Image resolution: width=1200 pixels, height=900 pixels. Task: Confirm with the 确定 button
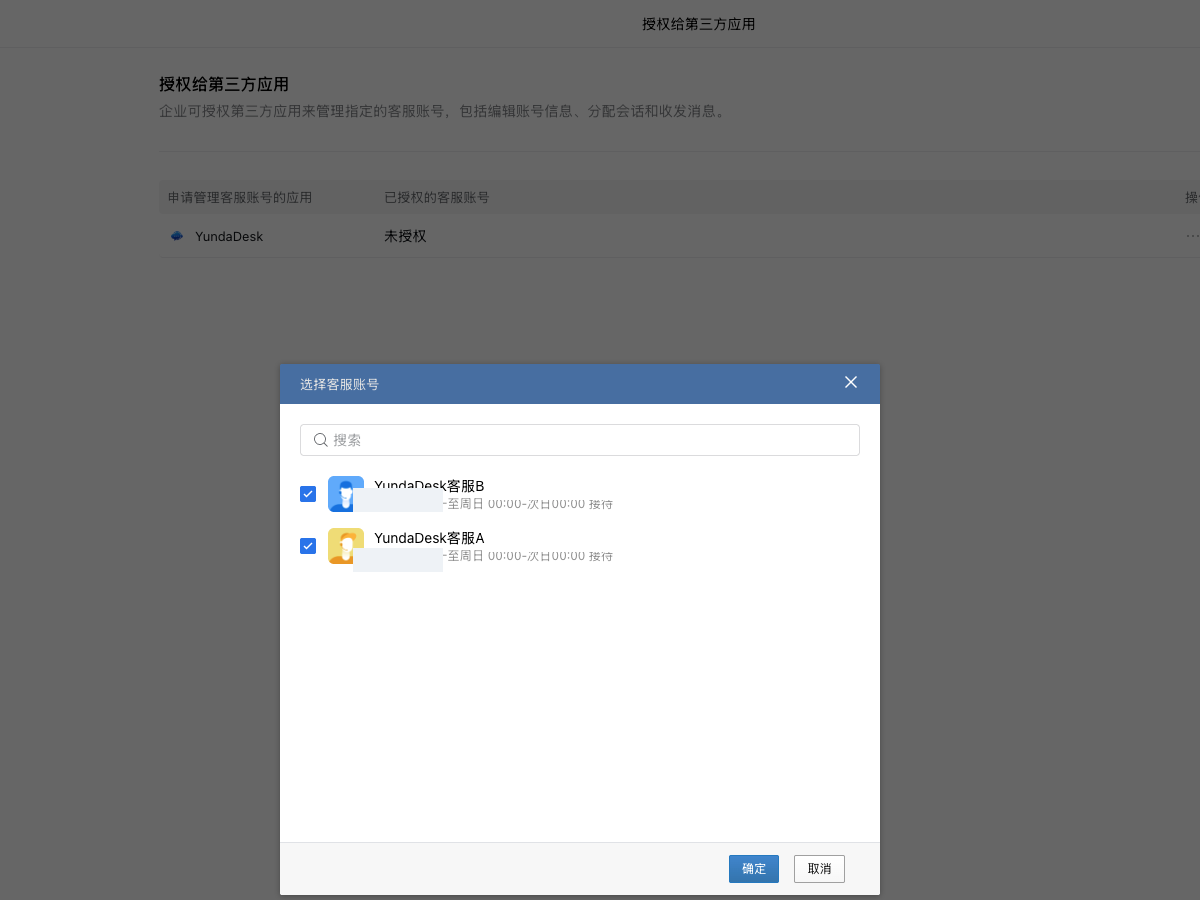point(754,869)
